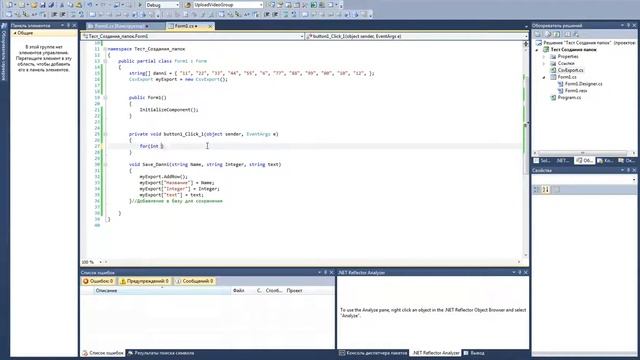This screenshot has height=360, width=640.
Task: Collapse the Общие toolbox group
Action: click(15, 33)
